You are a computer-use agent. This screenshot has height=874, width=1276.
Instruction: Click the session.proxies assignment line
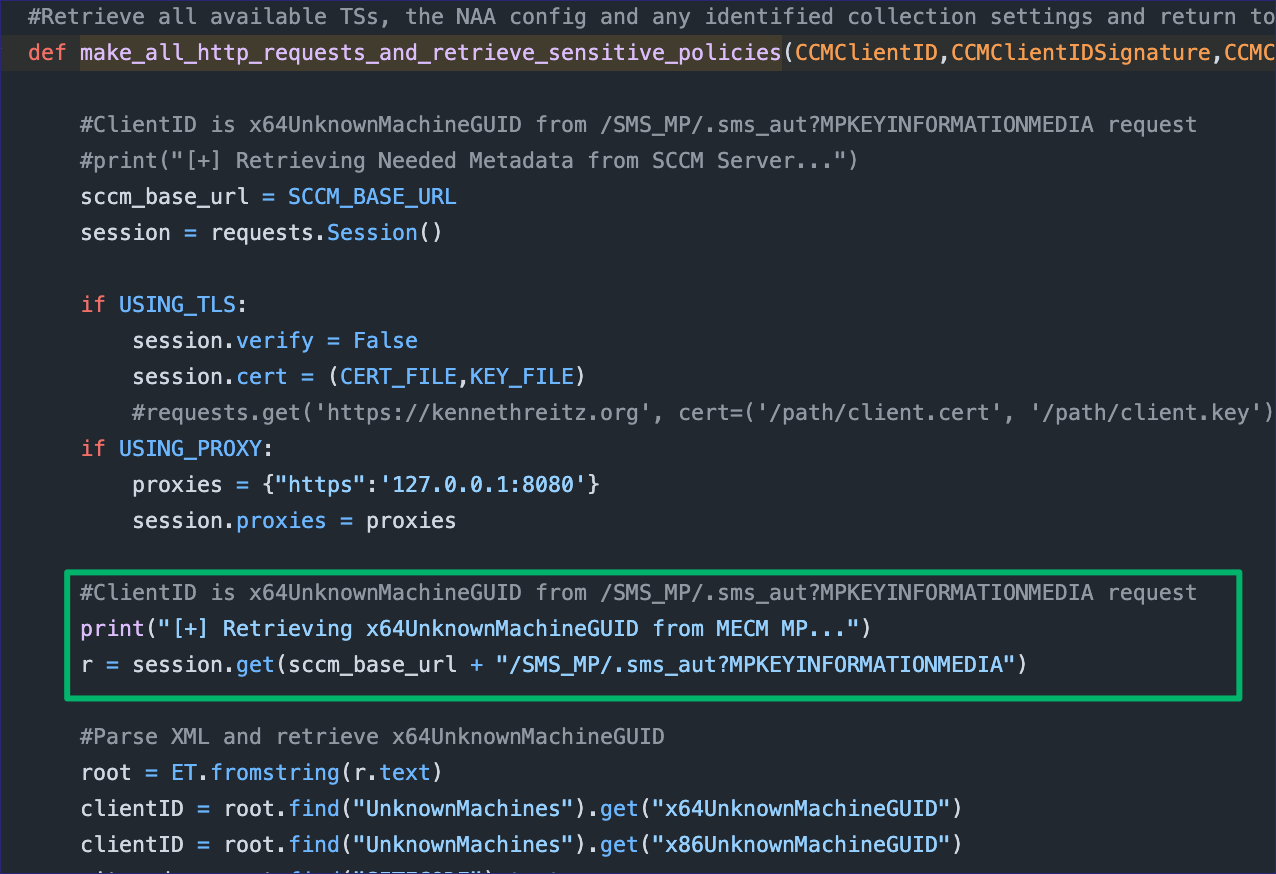294,520
